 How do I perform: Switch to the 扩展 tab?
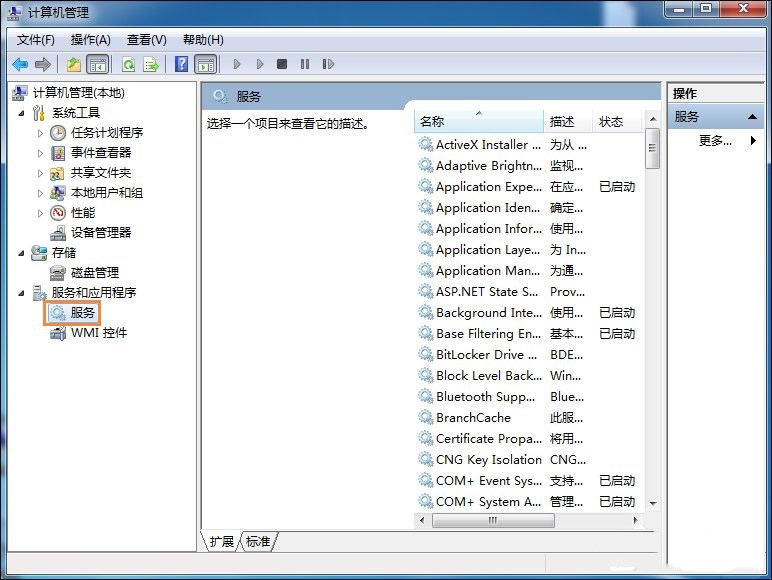point(222,542)
